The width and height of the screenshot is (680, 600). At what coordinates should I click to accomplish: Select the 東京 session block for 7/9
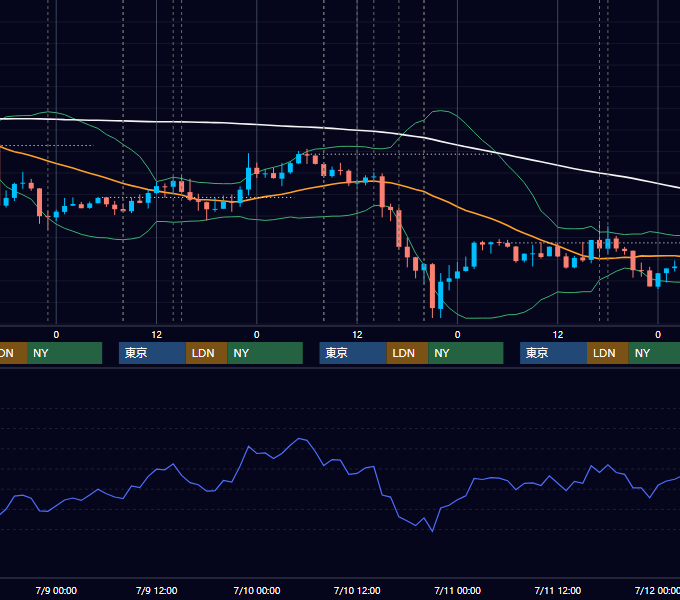pos(152,353)
